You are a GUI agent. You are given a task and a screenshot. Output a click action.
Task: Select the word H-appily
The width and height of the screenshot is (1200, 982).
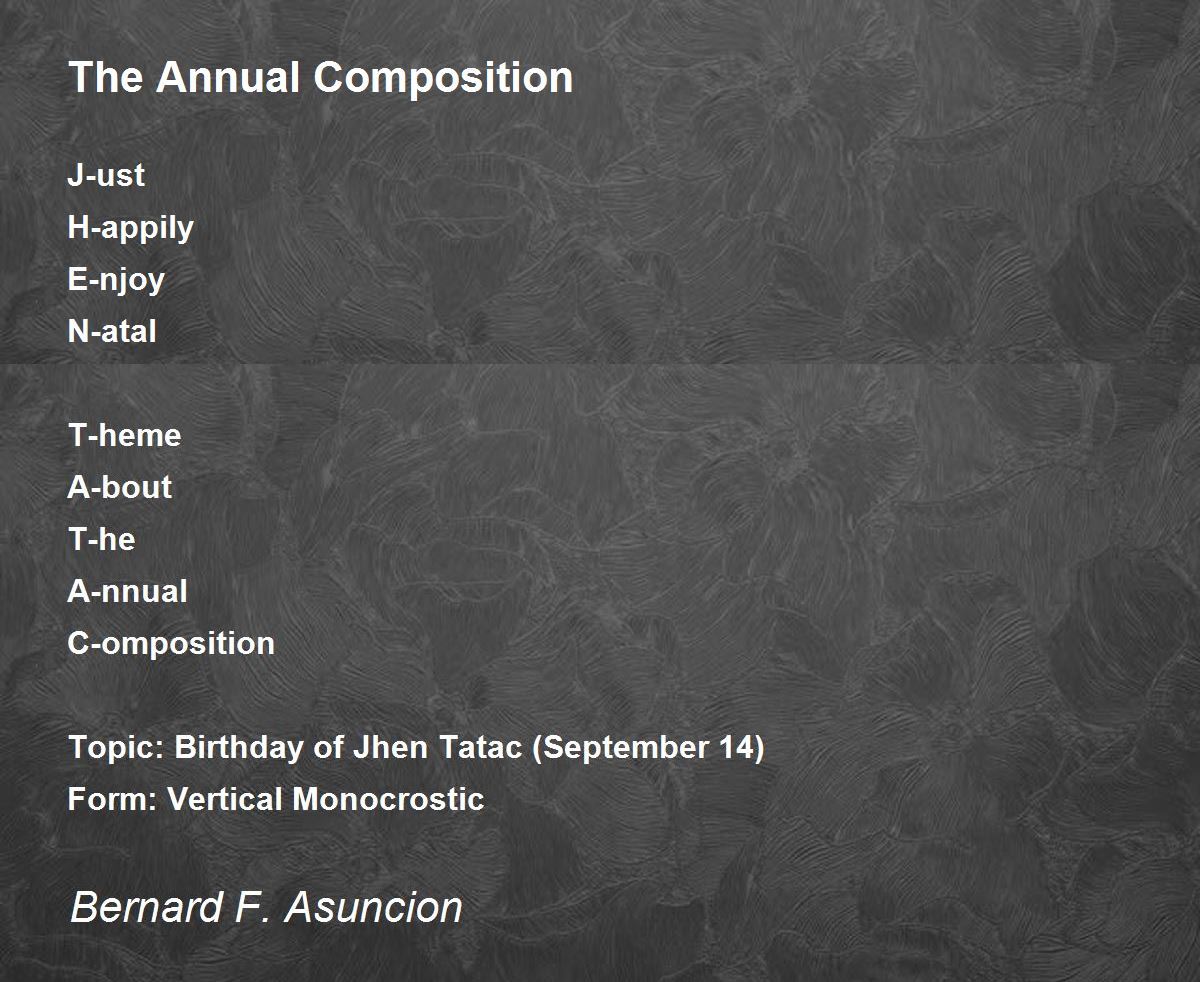131,228
